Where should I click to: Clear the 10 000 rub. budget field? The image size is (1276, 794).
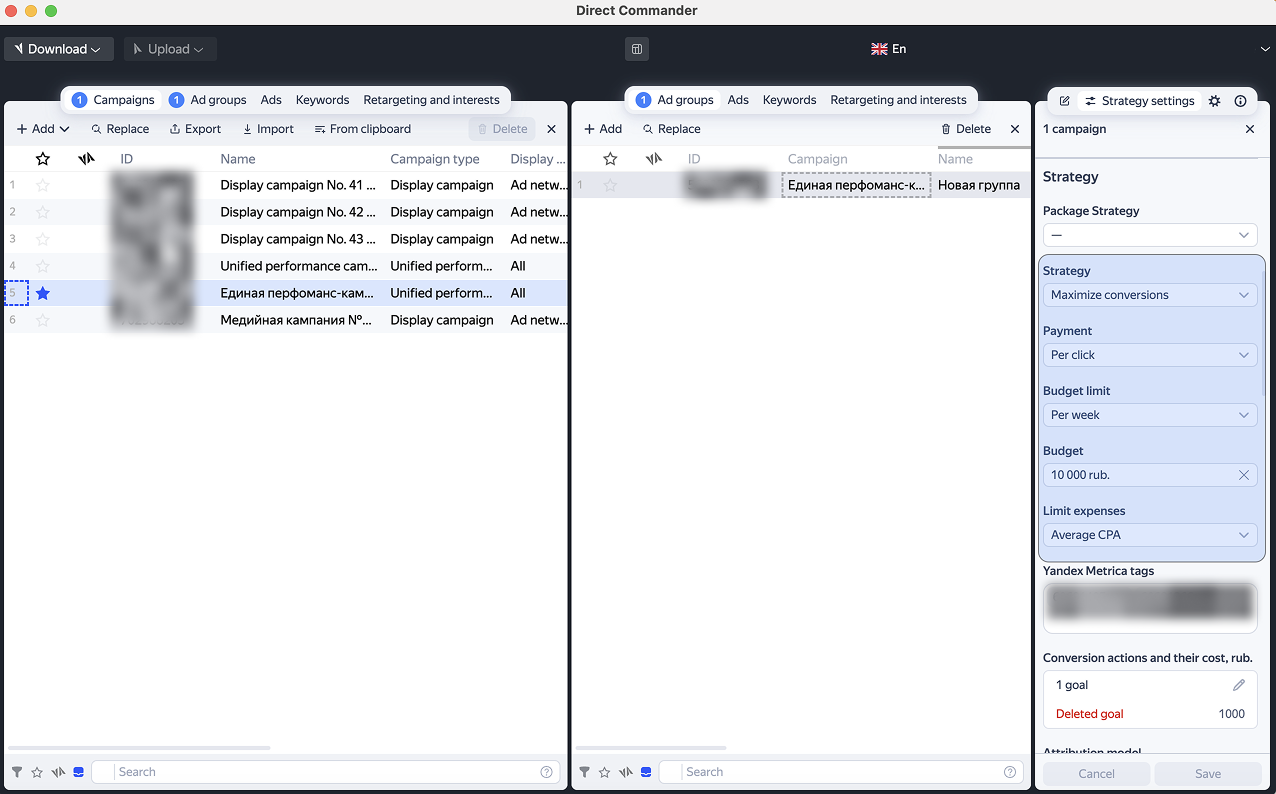pyautogui.click(x=1243, y=475)
